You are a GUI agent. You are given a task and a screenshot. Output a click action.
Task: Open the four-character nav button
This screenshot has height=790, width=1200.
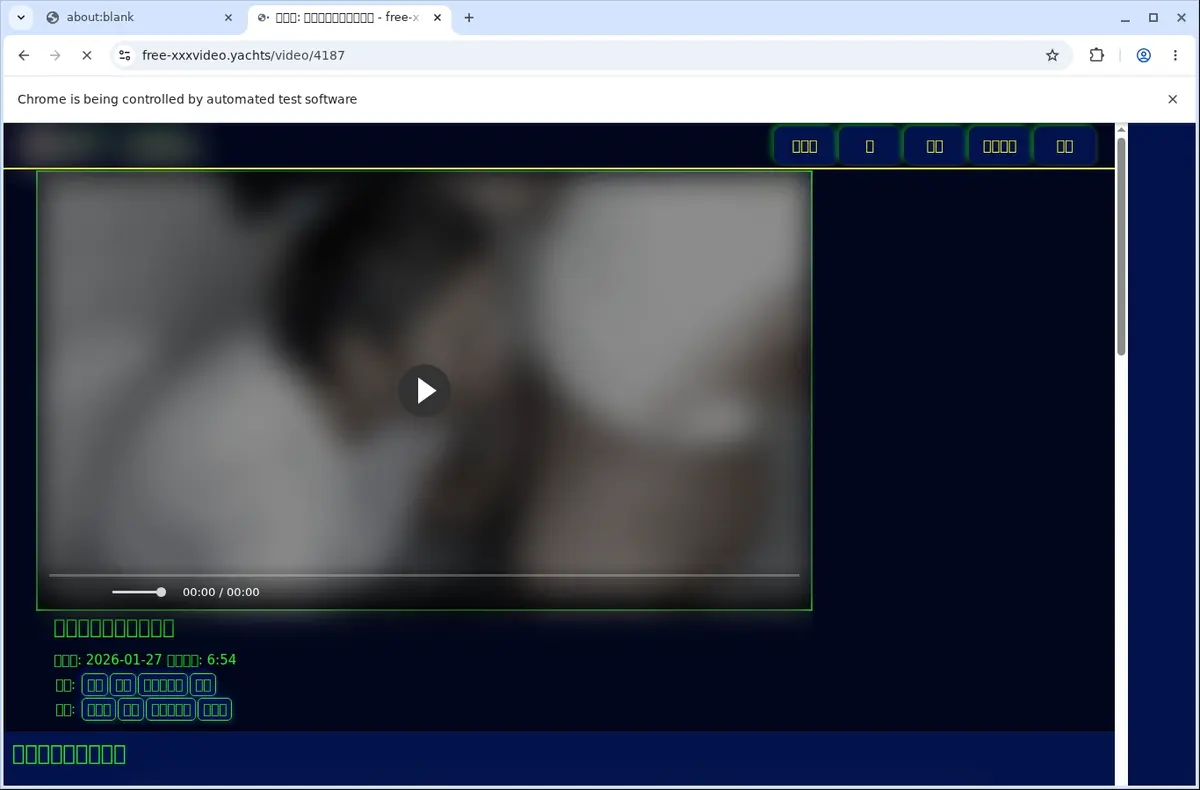point(999,146)
